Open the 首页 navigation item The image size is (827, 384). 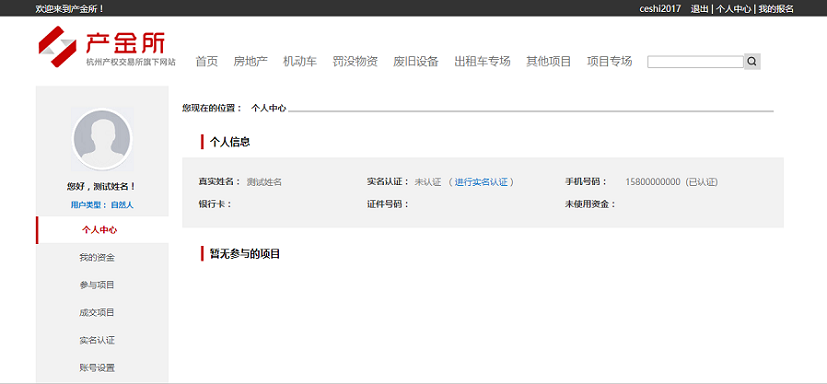click(207, 62)
